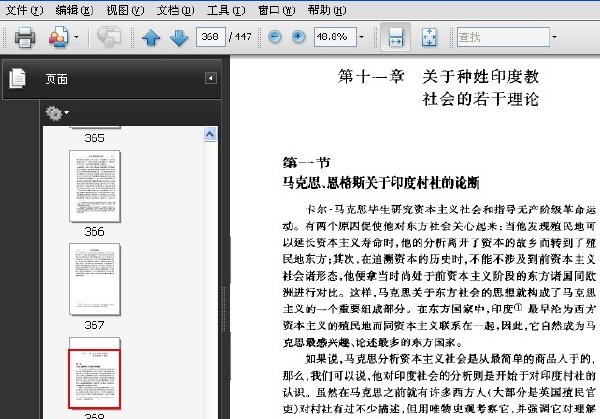The width and height of the screenshot is (600, 419).
Task: Click the Pages panel document icon
Action: click(x=18, y=78)
